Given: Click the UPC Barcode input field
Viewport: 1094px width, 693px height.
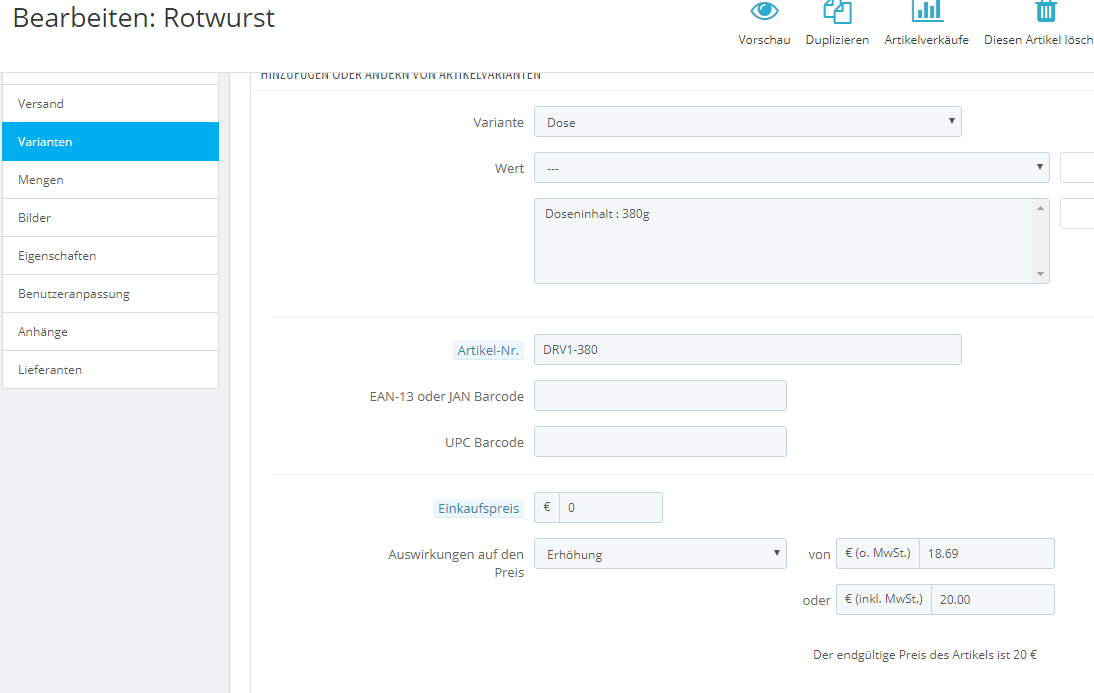Looking at the screenshot, I should pos(660,442).
